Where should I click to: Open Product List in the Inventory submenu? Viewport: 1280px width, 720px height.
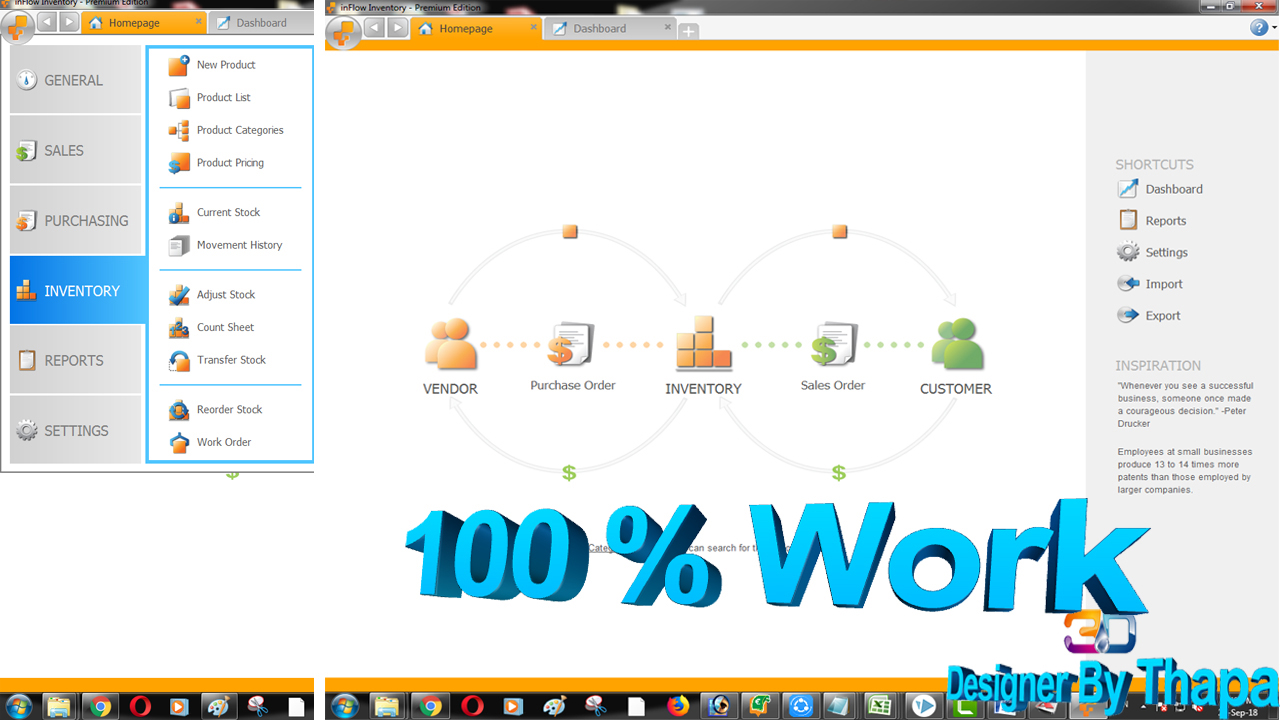coord(210,98)
